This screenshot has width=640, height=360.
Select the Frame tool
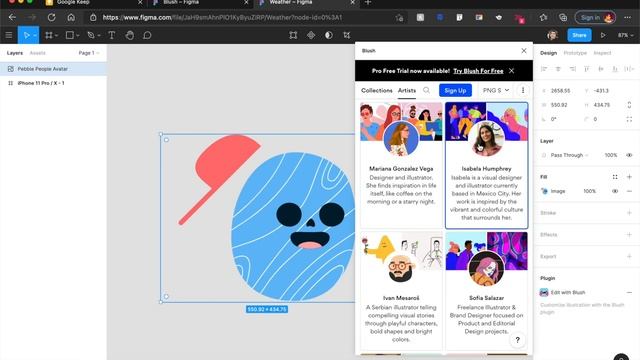click(x=49, y=35)
